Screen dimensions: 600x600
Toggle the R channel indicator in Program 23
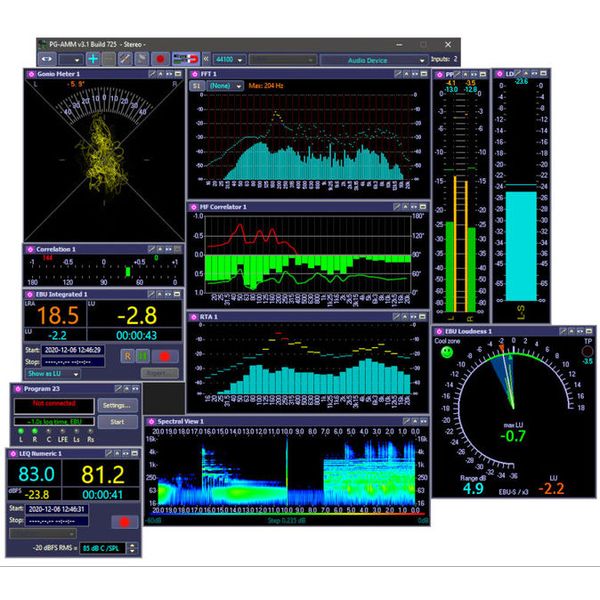[34, 431]
